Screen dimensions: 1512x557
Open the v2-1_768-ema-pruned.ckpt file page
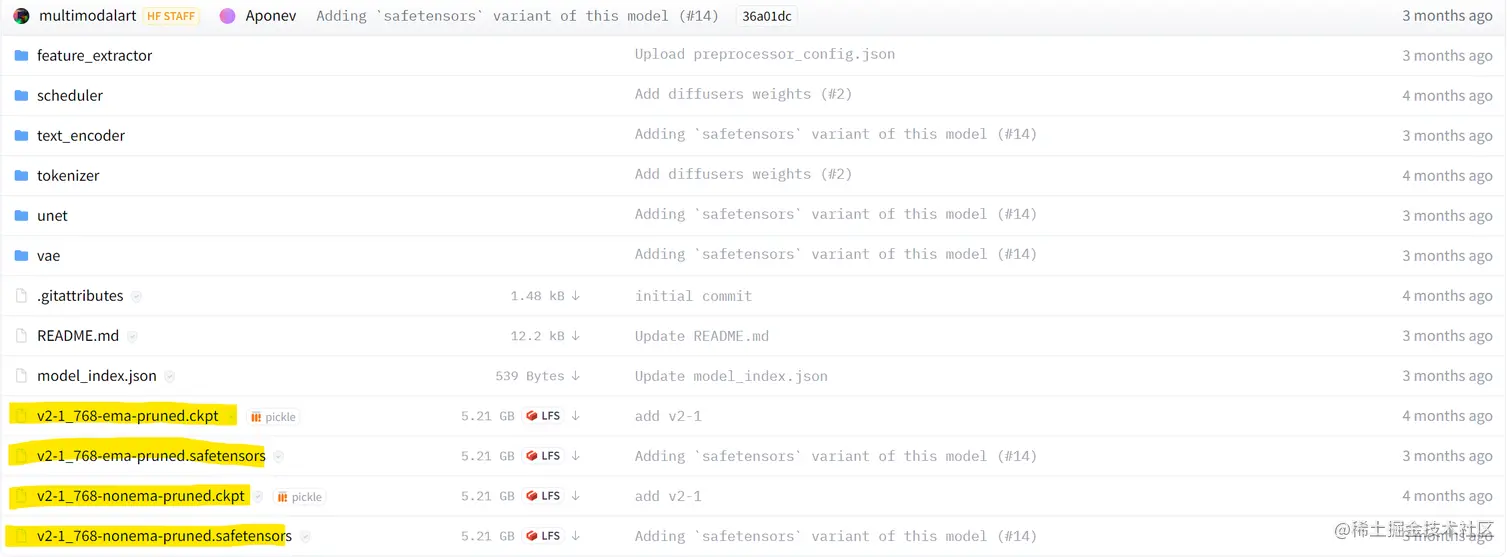click(x=128, y=416)
